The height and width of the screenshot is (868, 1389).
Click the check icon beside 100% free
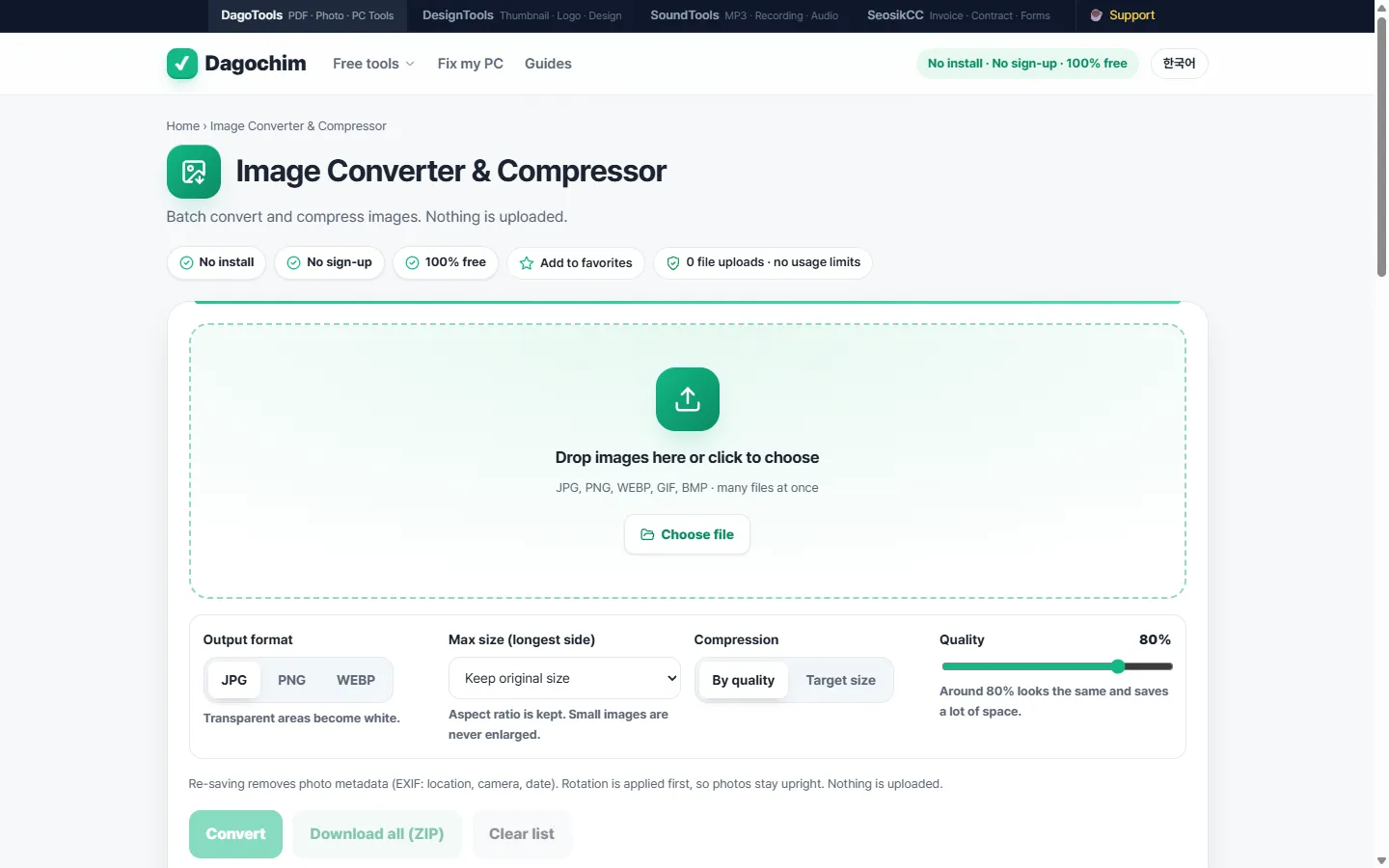[x=412, y=262]
